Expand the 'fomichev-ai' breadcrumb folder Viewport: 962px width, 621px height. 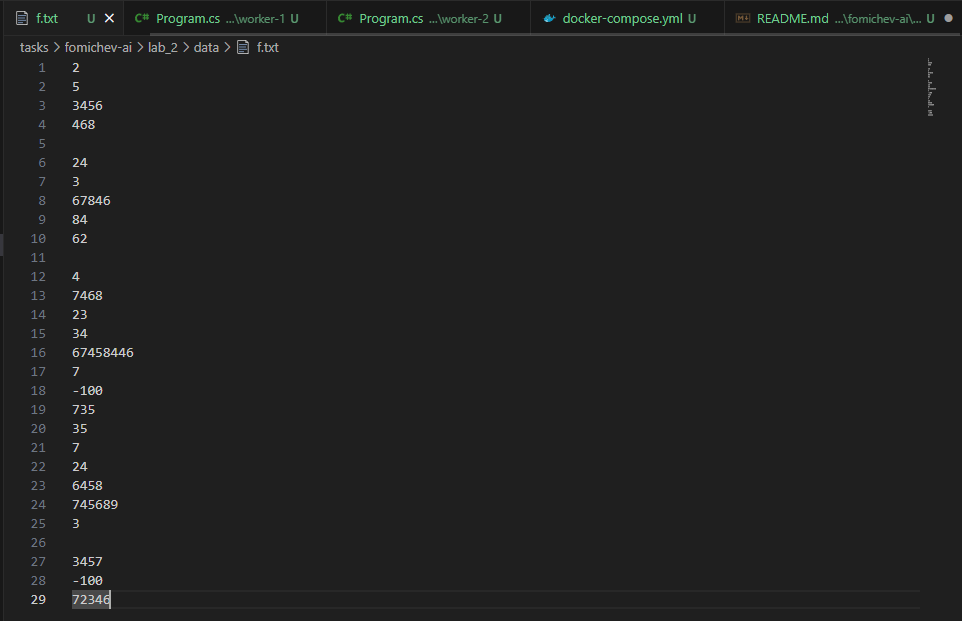click(98, 47)
